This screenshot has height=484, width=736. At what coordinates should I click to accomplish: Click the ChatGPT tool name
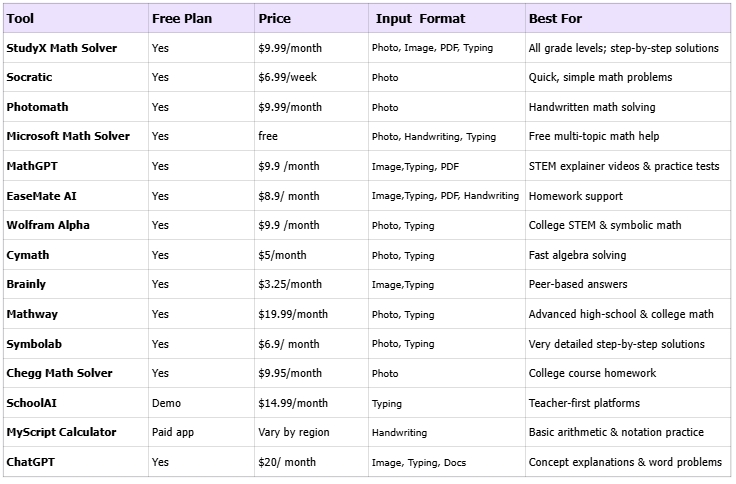click(31, 462)
